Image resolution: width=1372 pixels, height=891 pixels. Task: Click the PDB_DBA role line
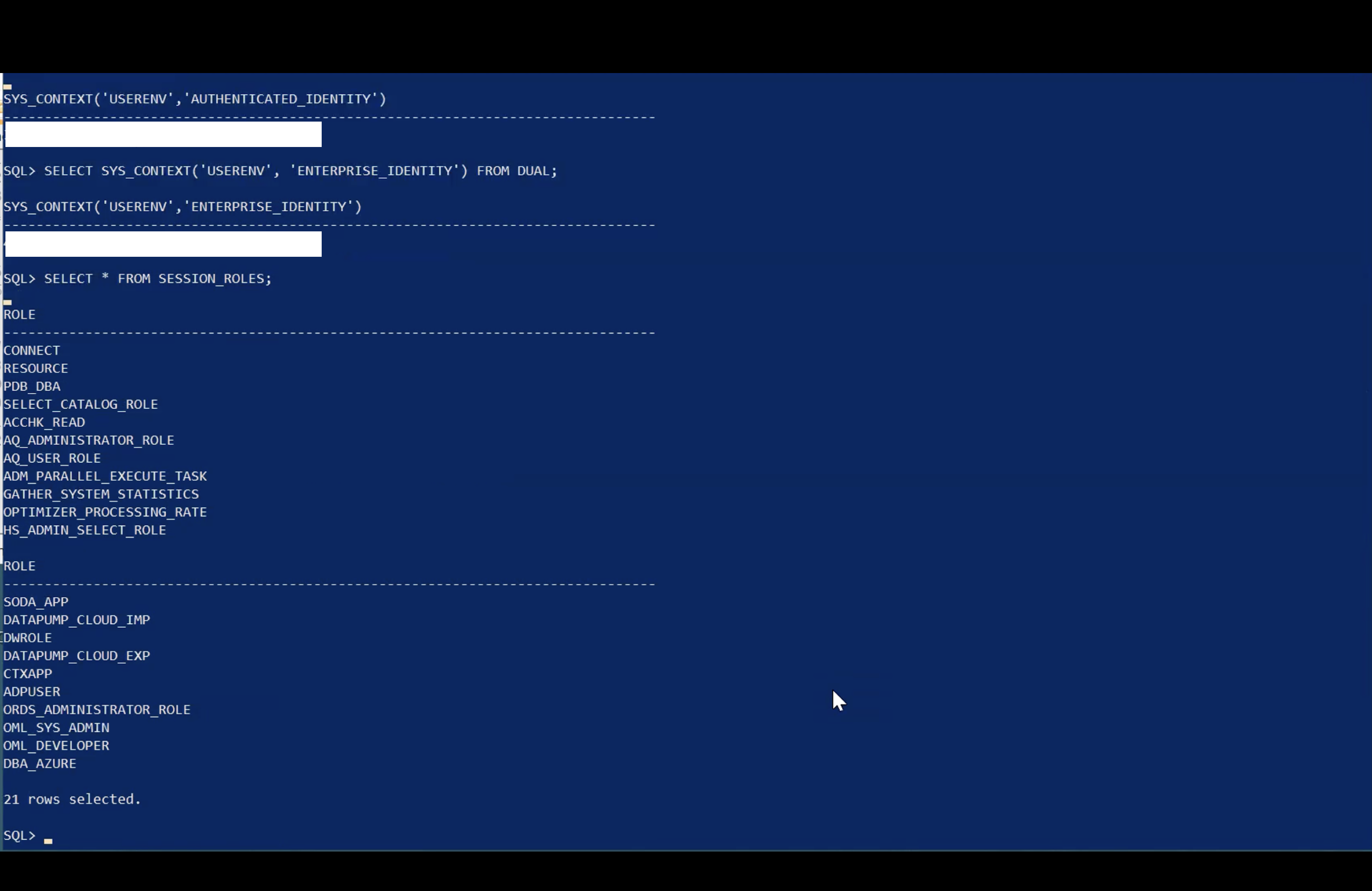[32, 386]
